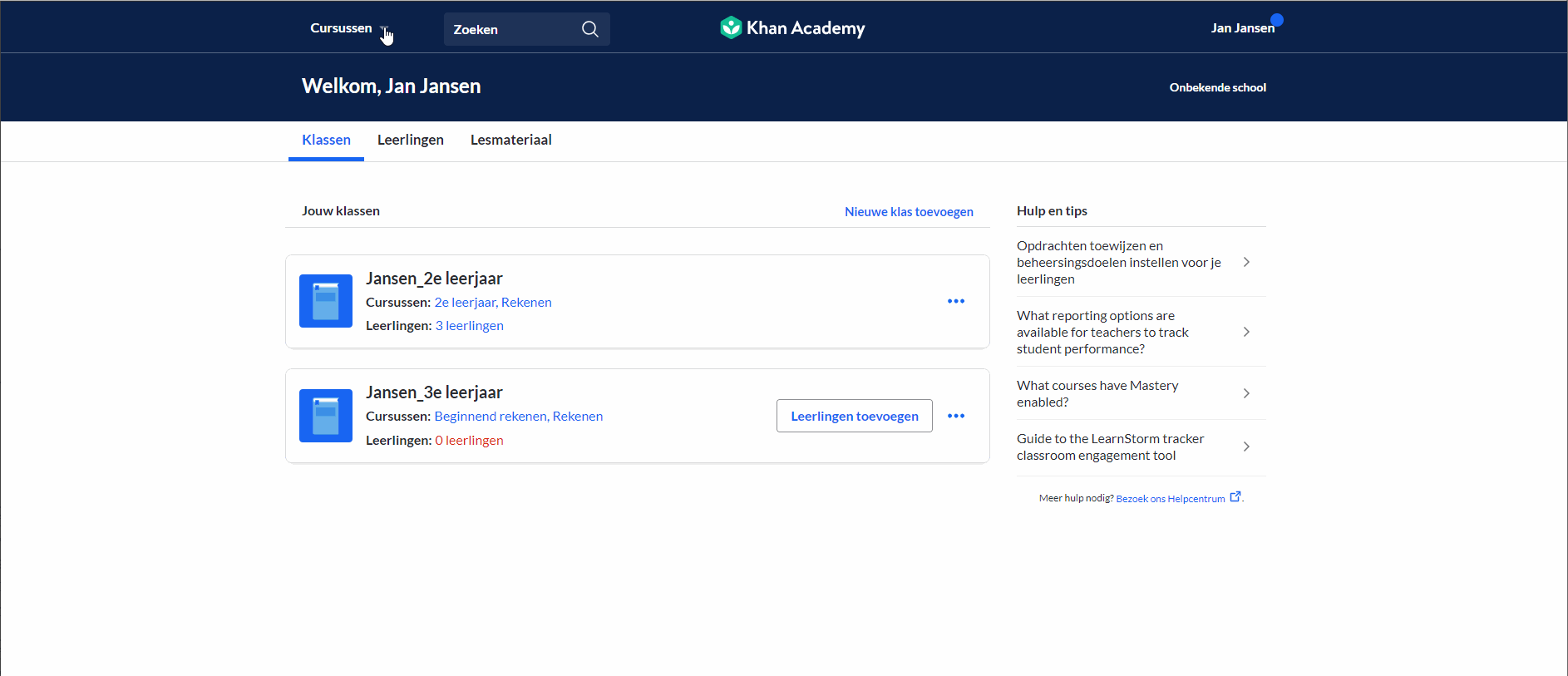Open the Beginnend rekenen course link

pos(491,417)
